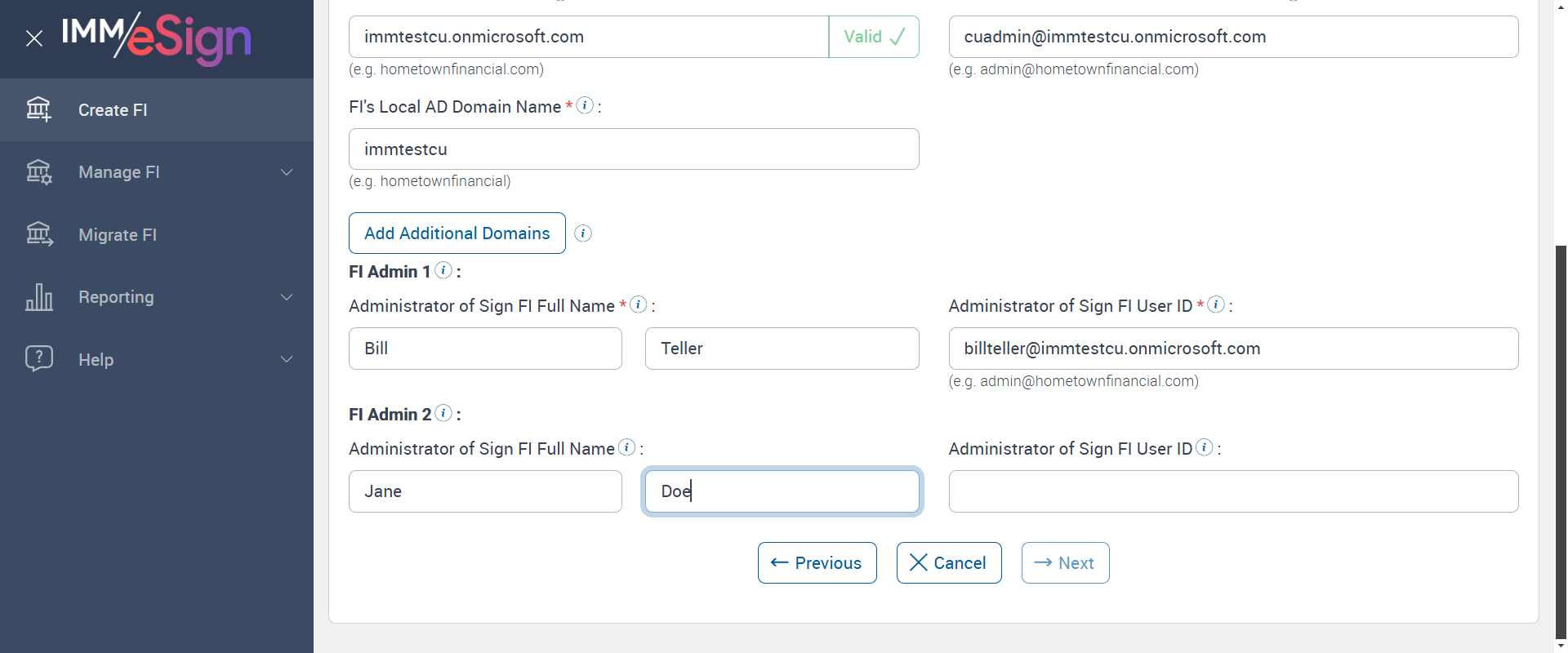Screen dimensions: 1568x653
Task: Click info icon beside Admin 1 Full Name
Action: pos(639,304)
